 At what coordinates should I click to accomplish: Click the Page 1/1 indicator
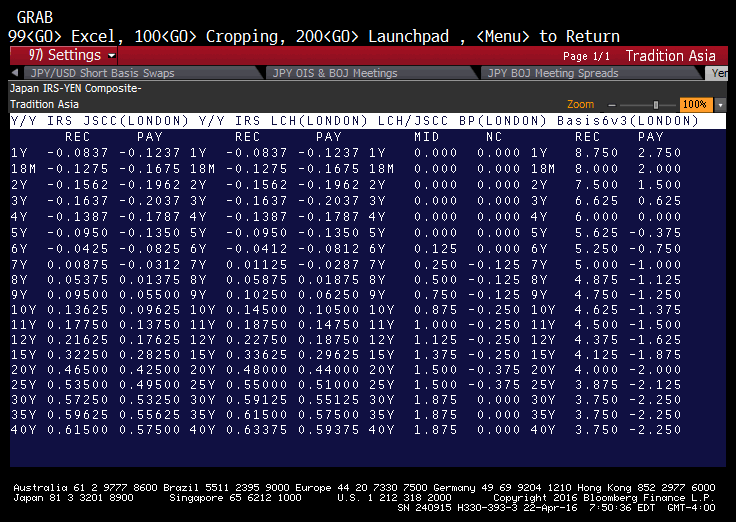click(586, 57)
